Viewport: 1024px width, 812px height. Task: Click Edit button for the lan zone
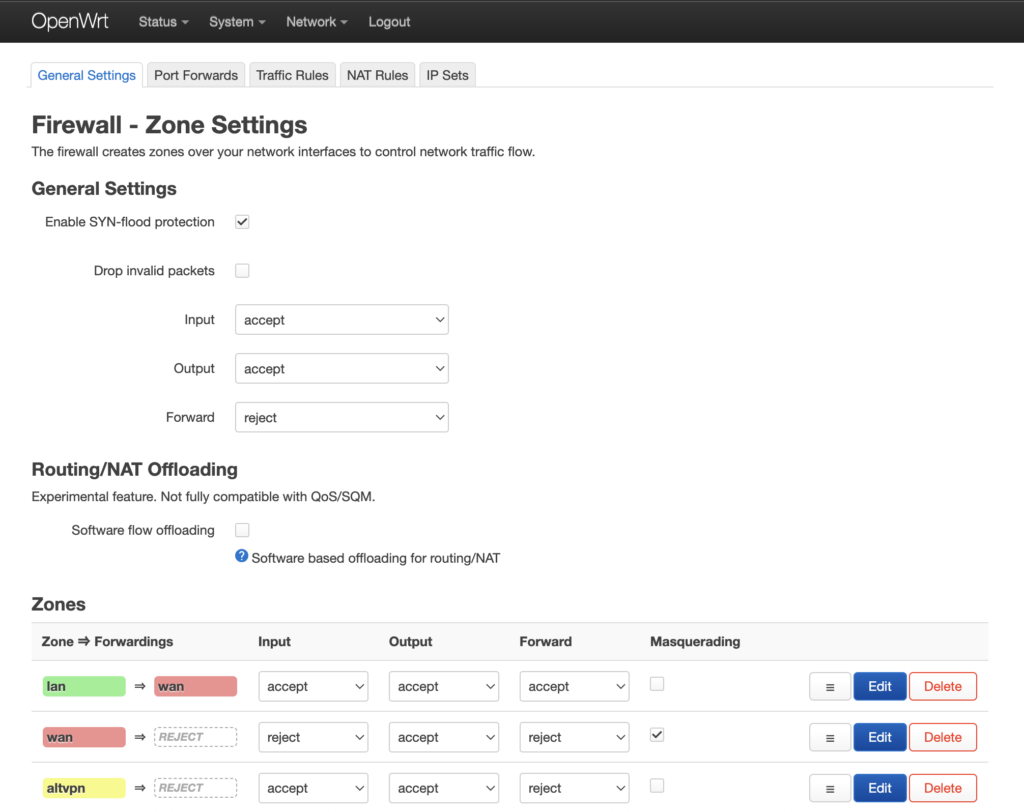tap(879, 687)
